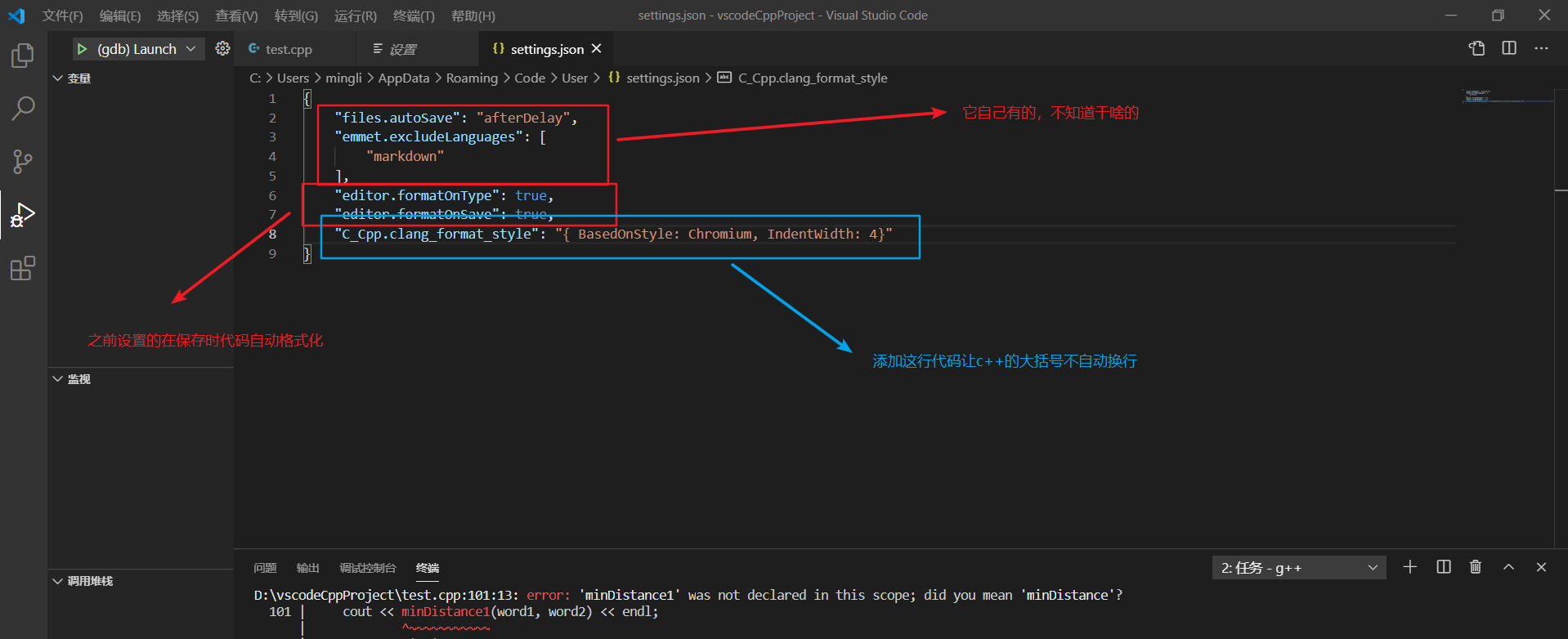Viewport: 1568px width, 639px height.
Task: Click the true value of editor.formatOnType
Action: (531, 196)
